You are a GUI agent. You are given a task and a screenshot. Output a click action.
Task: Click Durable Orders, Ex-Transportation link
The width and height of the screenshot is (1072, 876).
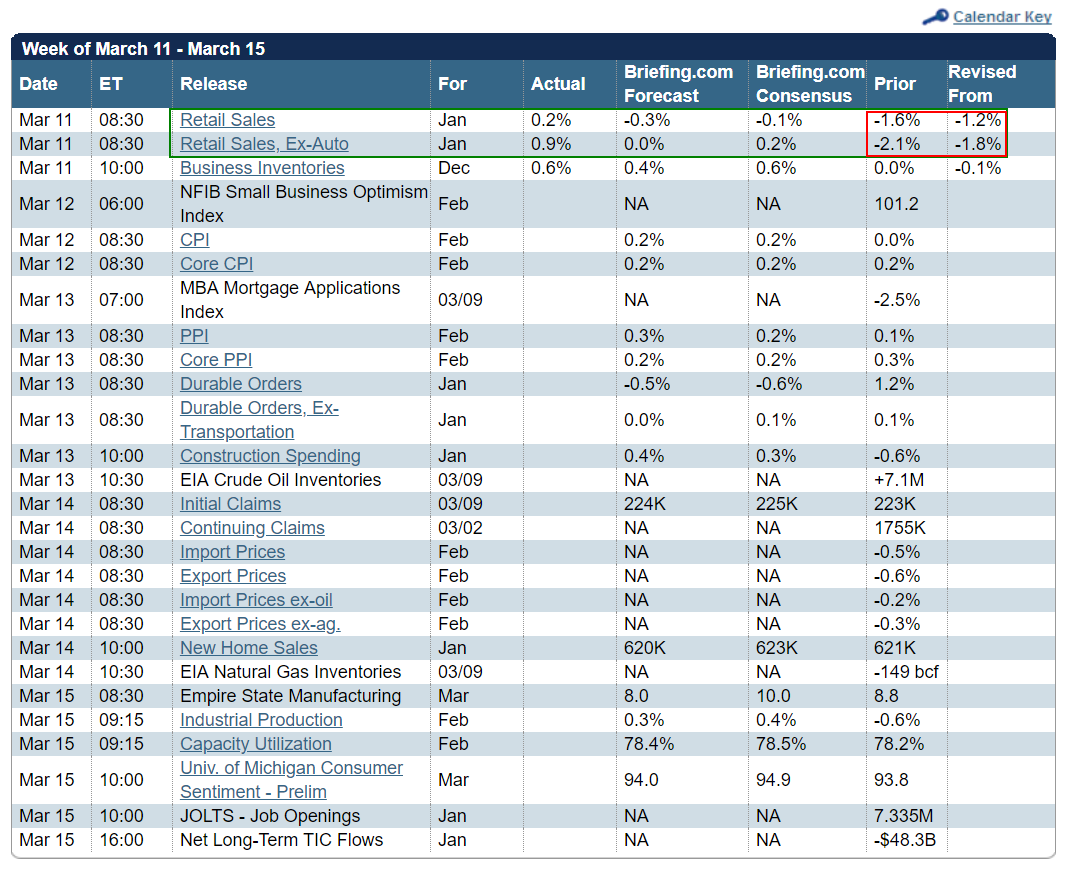pyautogui.click(x=259, y=420)
